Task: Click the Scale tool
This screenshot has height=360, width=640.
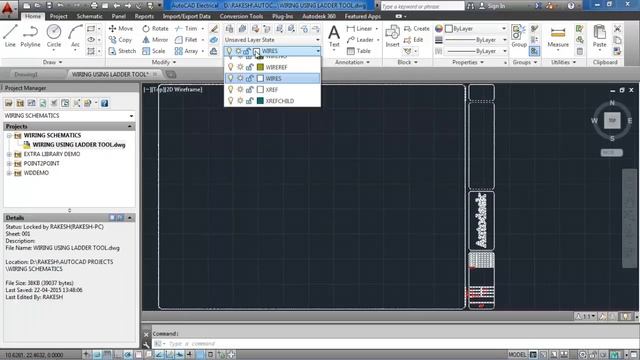Action: click(x=153, y=51)
